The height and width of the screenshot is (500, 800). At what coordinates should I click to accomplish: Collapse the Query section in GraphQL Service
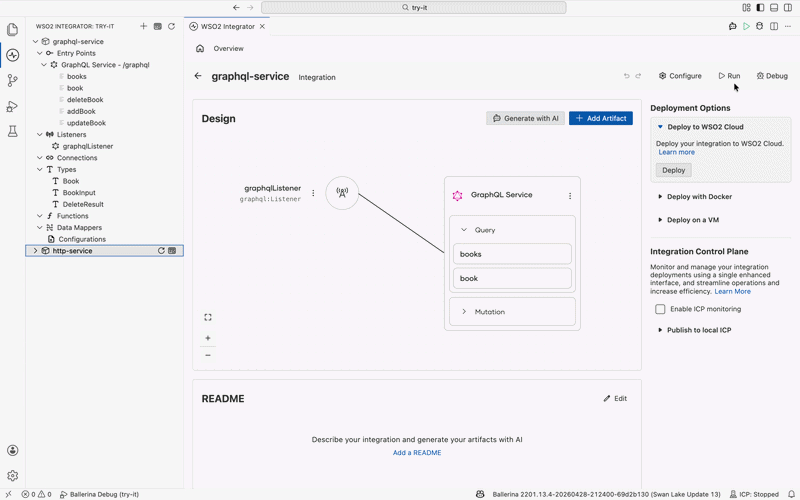coord(464,230)
